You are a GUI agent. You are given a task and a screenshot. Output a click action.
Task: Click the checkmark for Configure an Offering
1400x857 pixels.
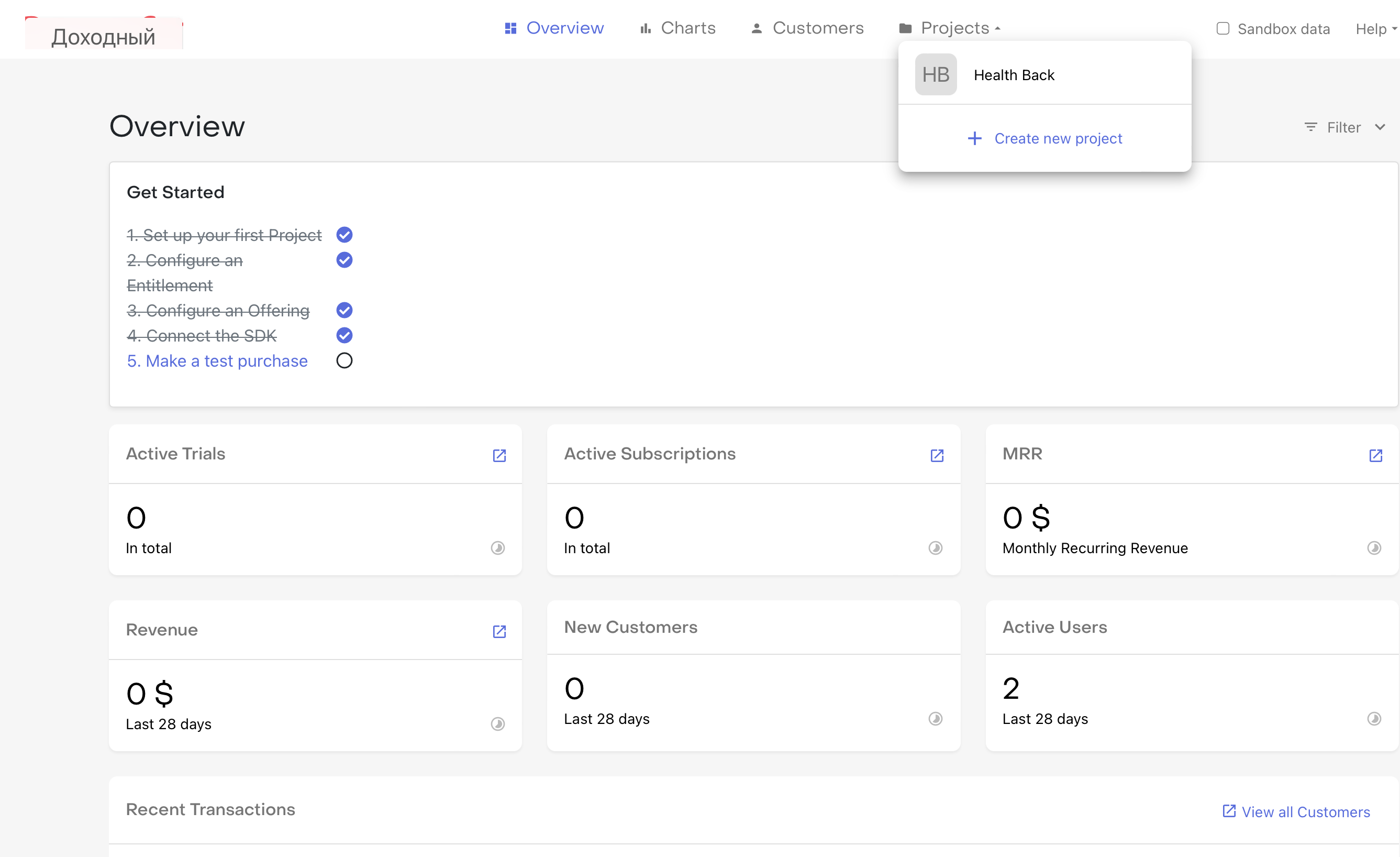coord(345,310)
